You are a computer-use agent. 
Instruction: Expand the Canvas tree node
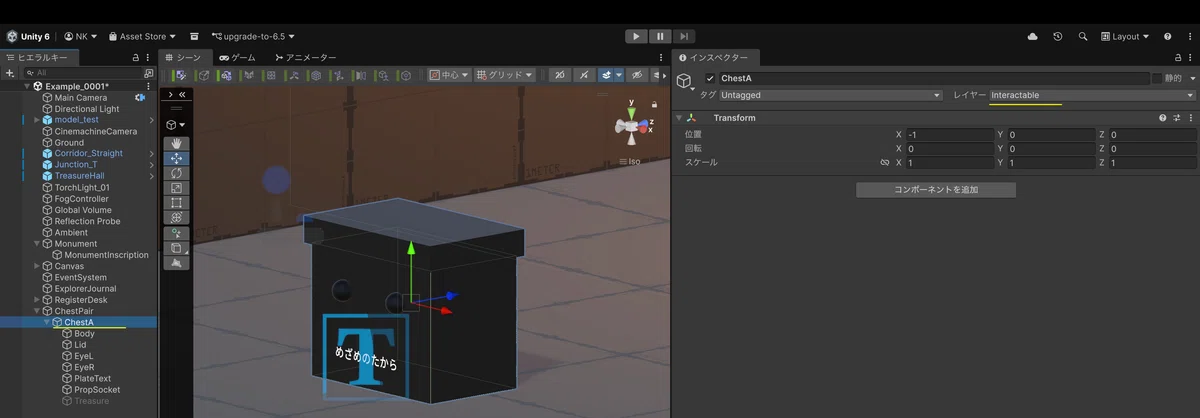[37, 266]
